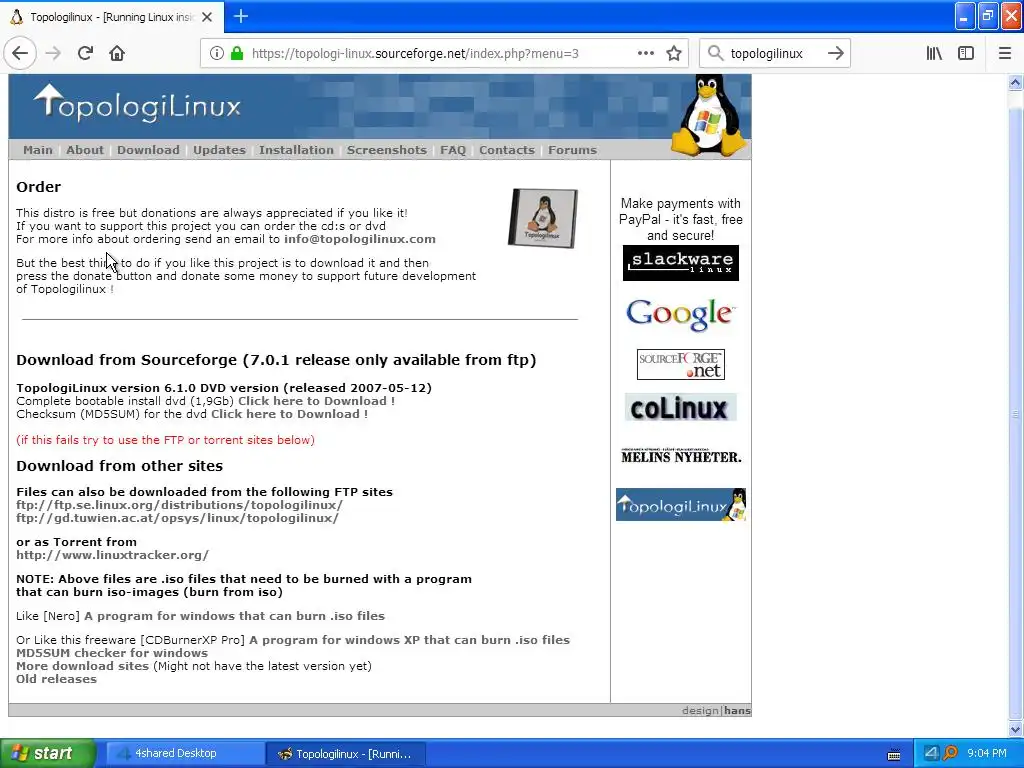This screenshot has width=1024, height=768.
Task: Select the Topologilinux browser tab
Action: coord(112,17)
